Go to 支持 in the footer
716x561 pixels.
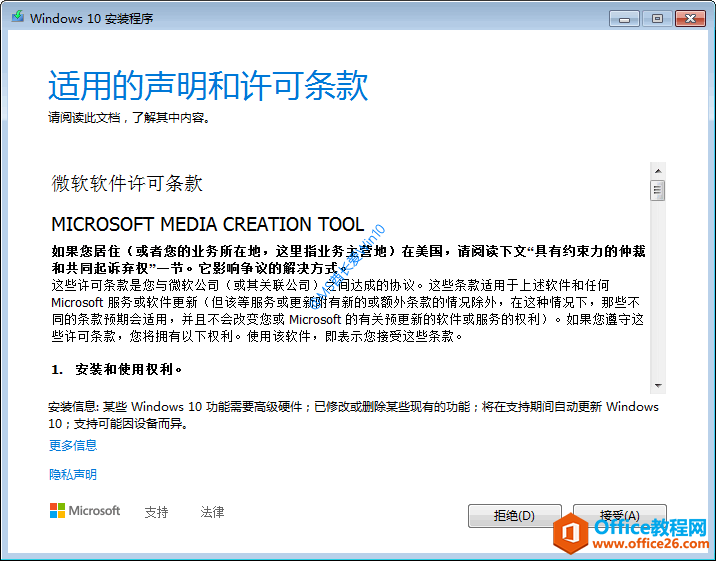tap(156, 512)
